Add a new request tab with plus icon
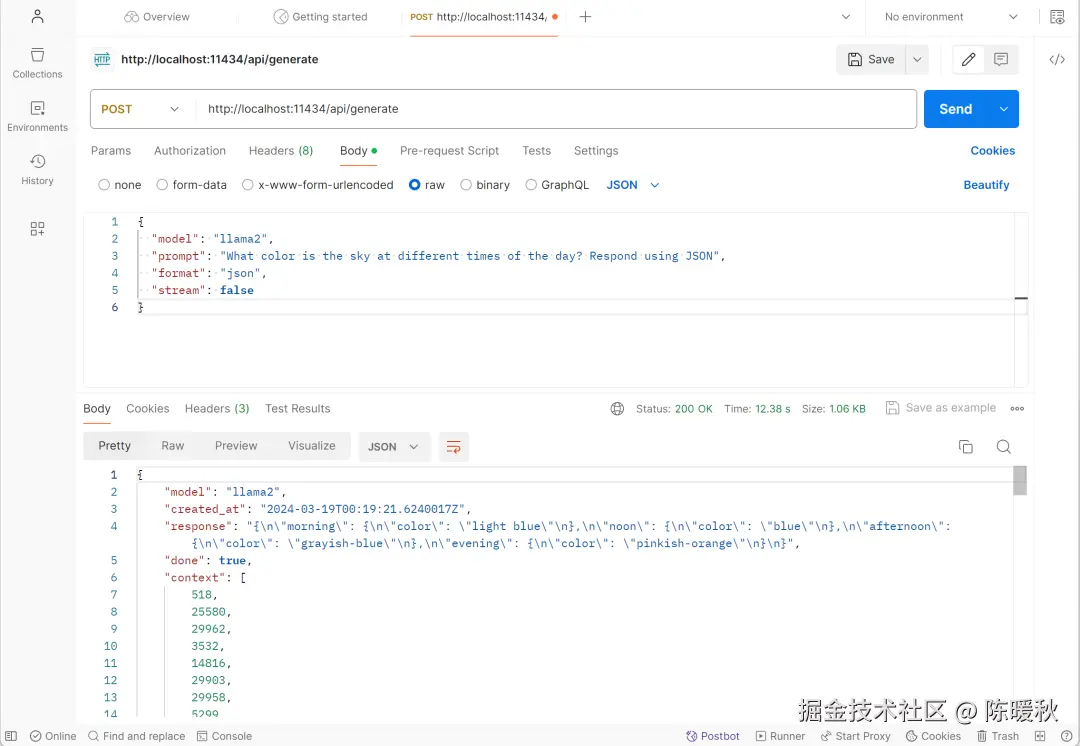1080x746 pixels. [x=585, y=17]
